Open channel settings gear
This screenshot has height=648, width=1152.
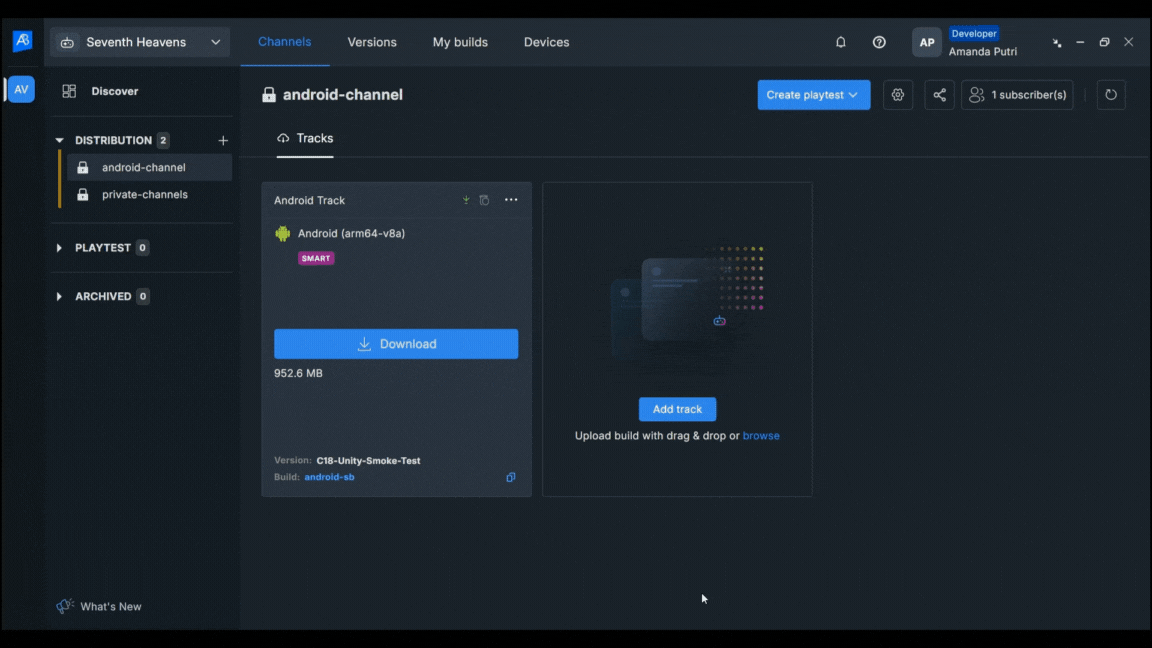(x=898, y=95)
